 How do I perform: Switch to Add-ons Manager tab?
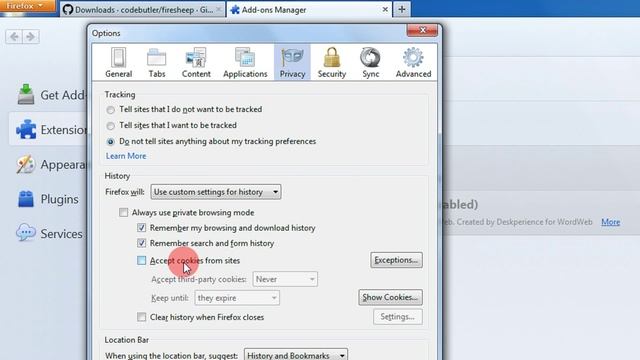[x=309, y=9]
